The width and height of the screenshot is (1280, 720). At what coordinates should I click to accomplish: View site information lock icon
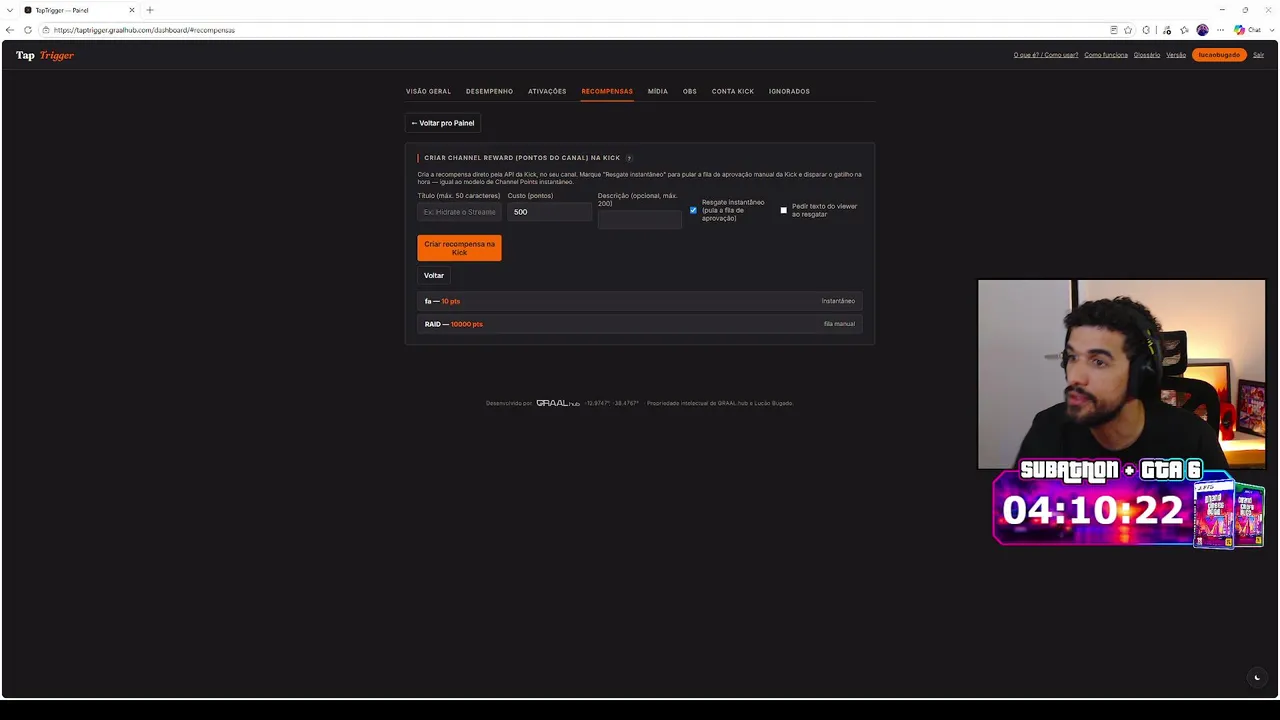click(46, 30)
